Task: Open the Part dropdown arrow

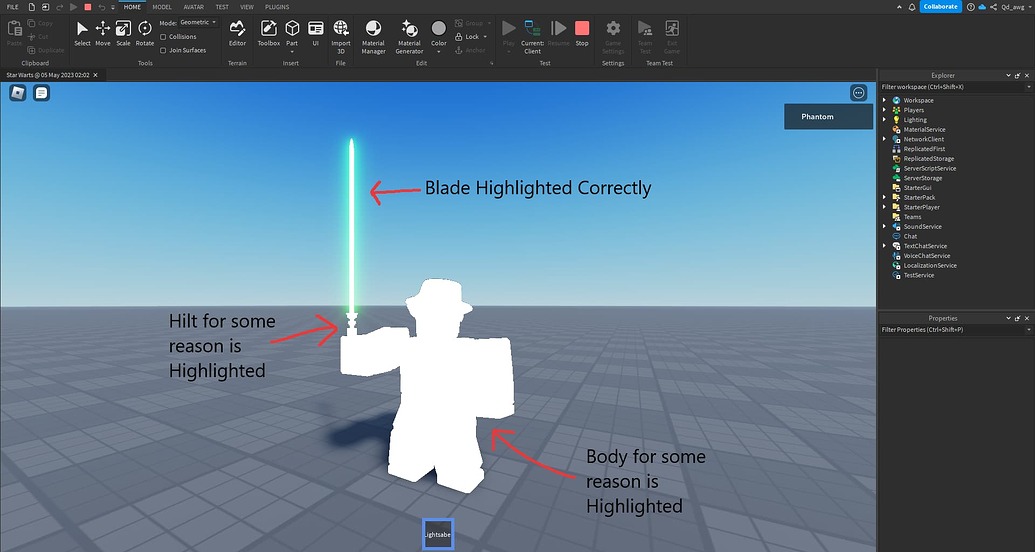Action: (292, 52)
